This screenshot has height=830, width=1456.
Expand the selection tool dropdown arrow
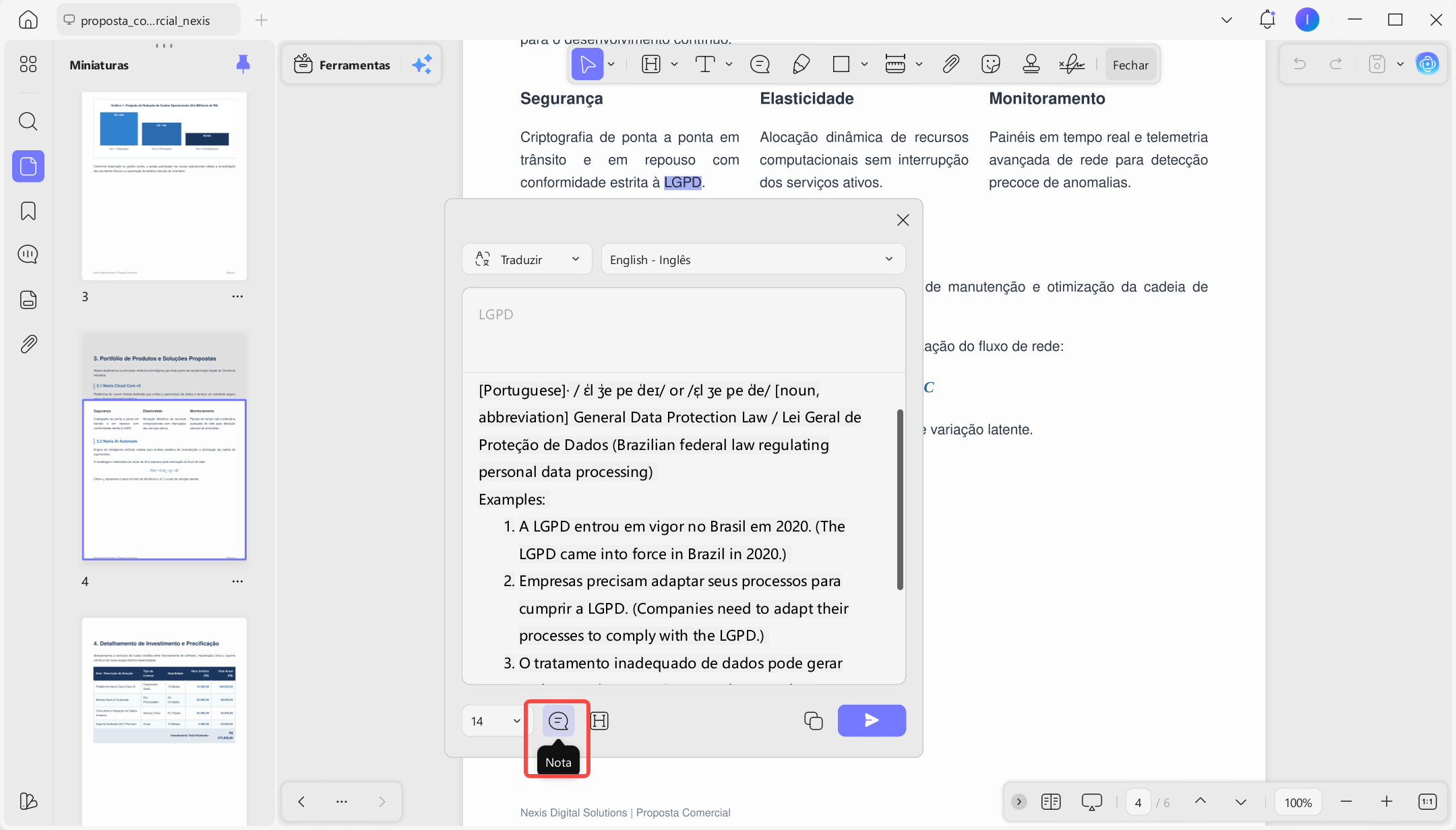click(611, 65)
